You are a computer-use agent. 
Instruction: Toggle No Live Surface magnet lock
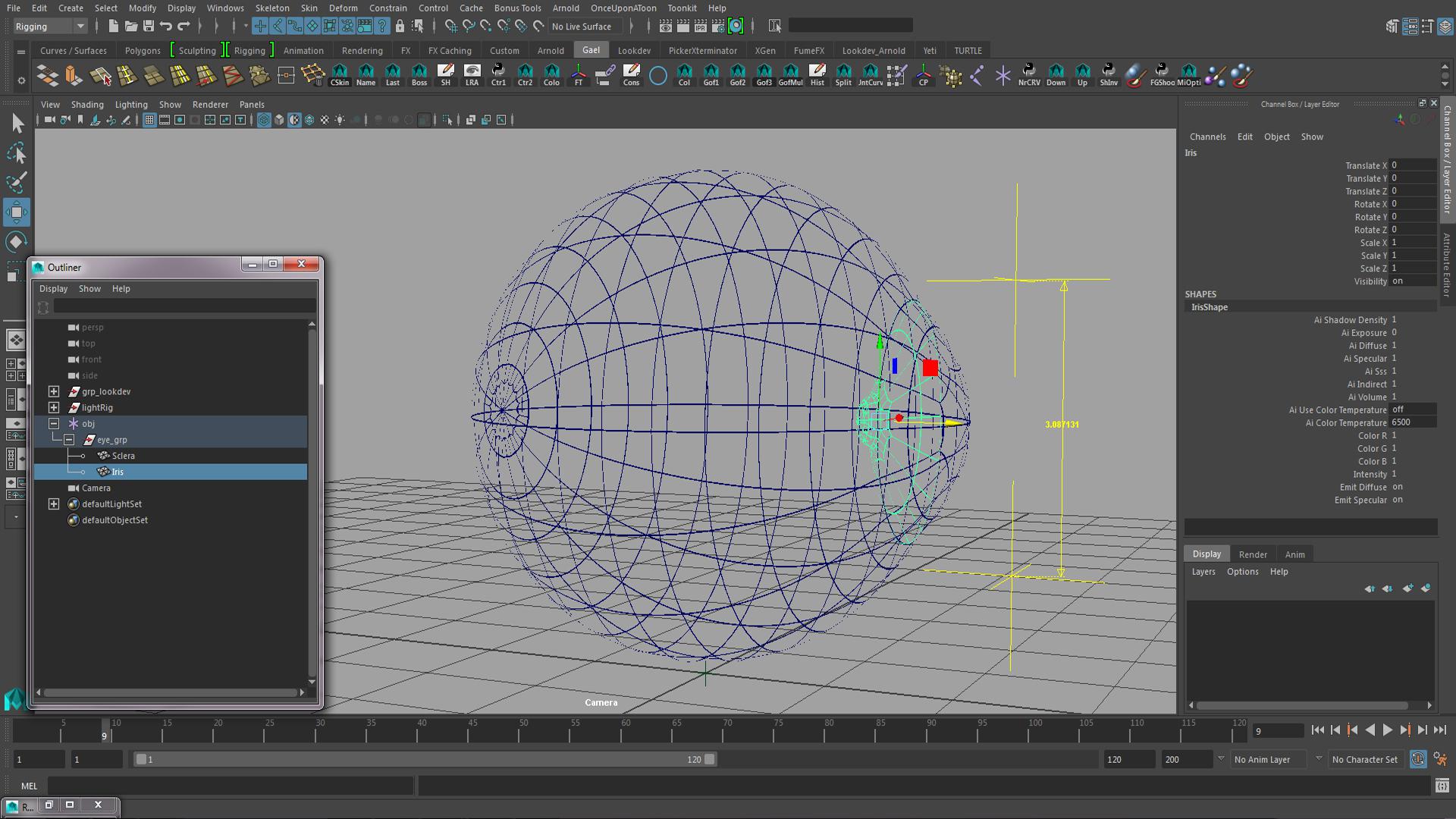click(x=538, y=26)
